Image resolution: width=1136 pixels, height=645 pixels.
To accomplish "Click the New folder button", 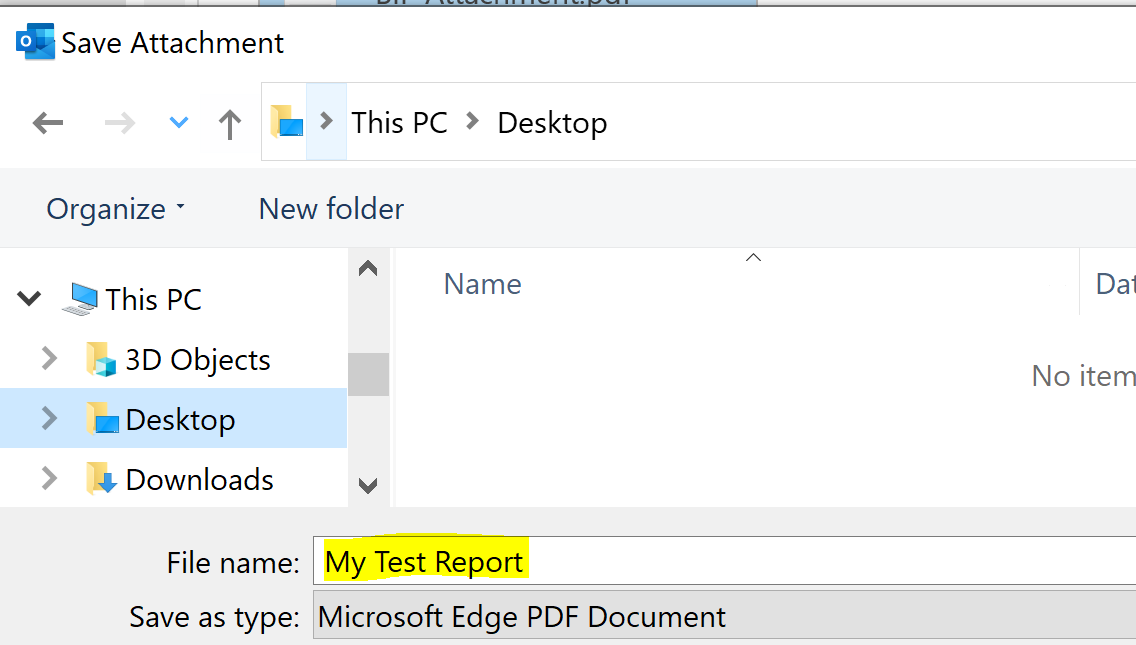I will (x=330, y=208).
